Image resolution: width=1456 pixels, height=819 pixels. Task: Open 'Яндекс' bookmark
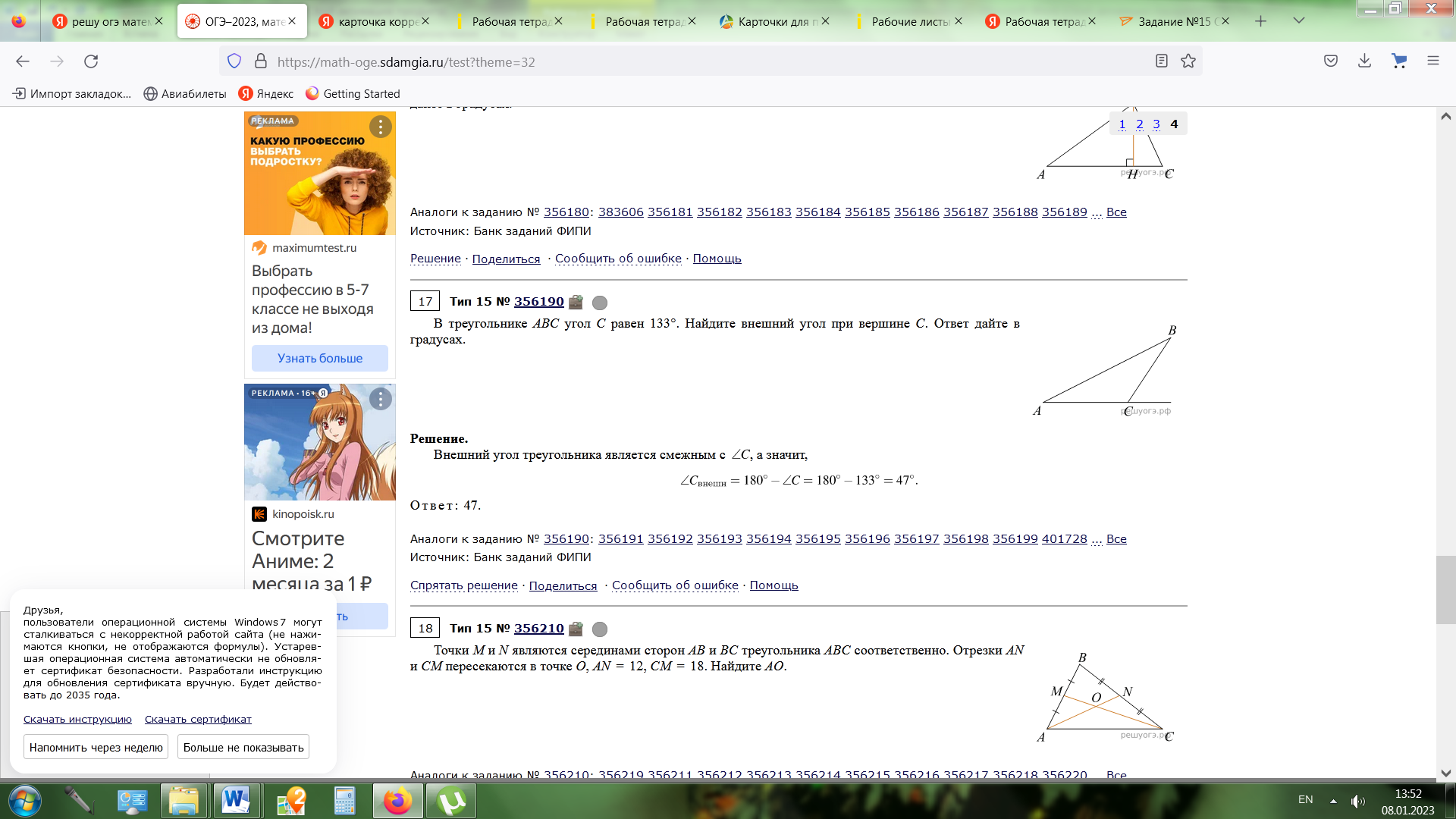click(x=266, y=93)
